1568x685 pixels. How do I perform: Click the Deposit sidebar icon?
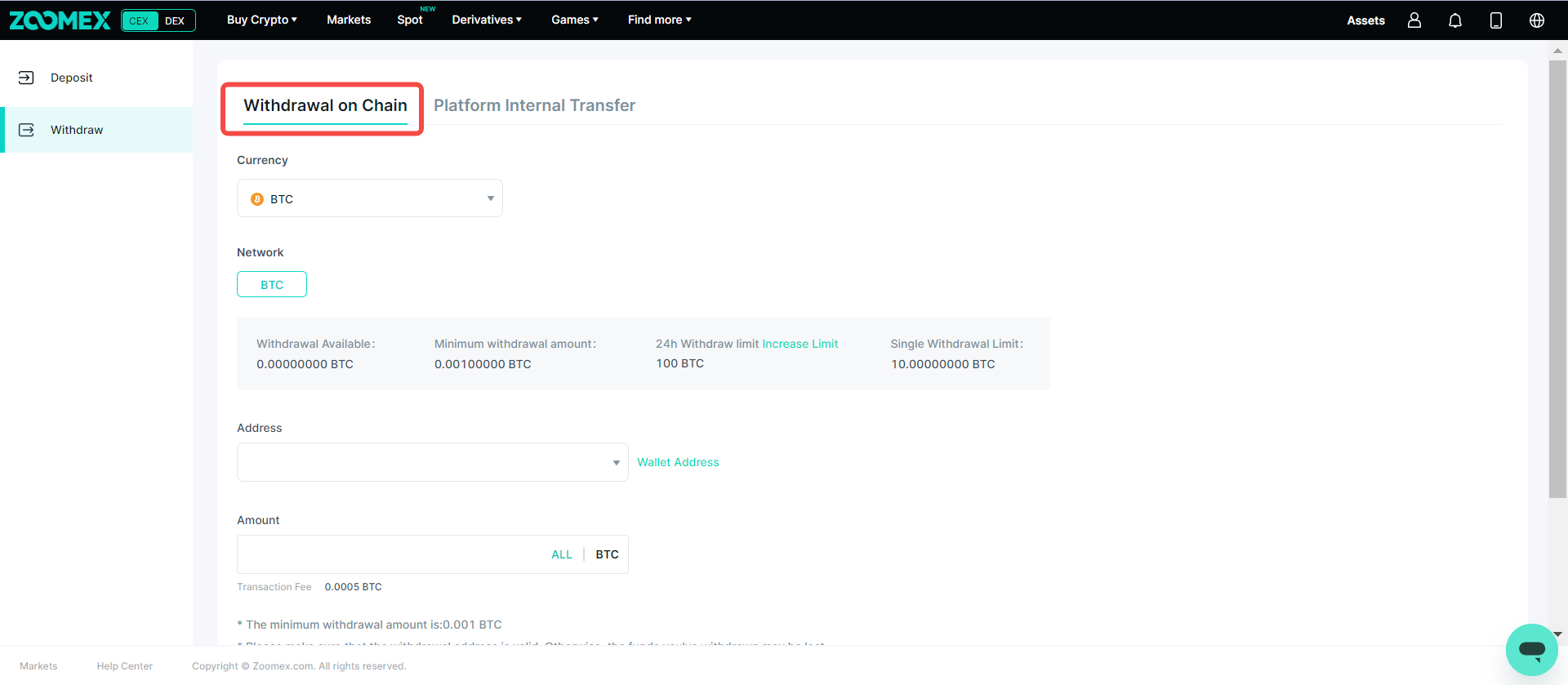[26, 78]
